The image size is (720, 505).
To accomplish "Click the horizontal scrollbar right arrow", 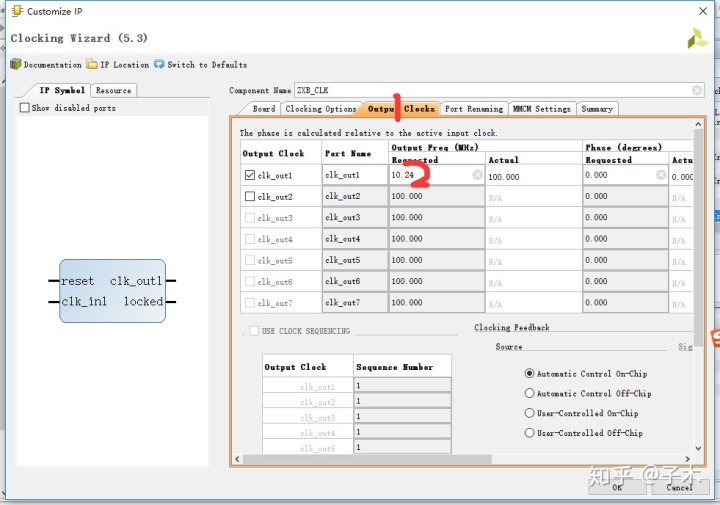I will [687, 459].
